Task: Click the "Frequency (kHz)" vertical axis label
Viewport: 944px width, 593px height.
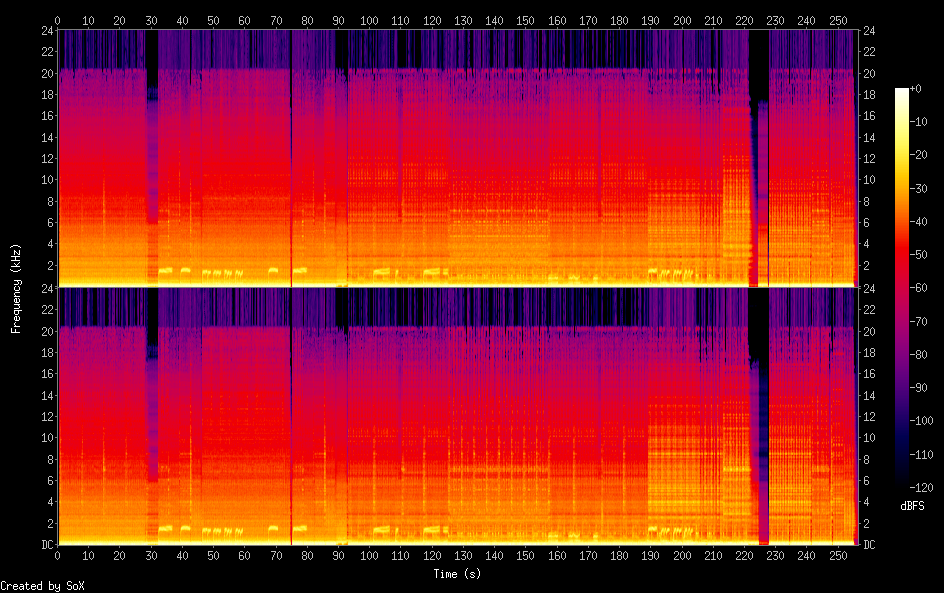Action: coord(15,287)
